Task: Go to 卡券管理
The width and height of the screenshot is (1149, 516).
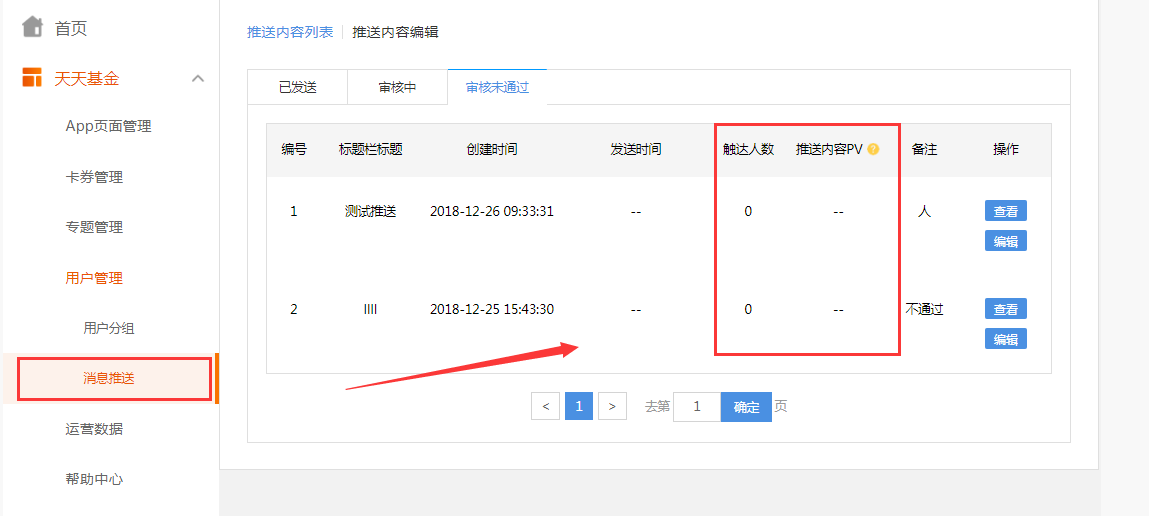Action: (94, 177)
